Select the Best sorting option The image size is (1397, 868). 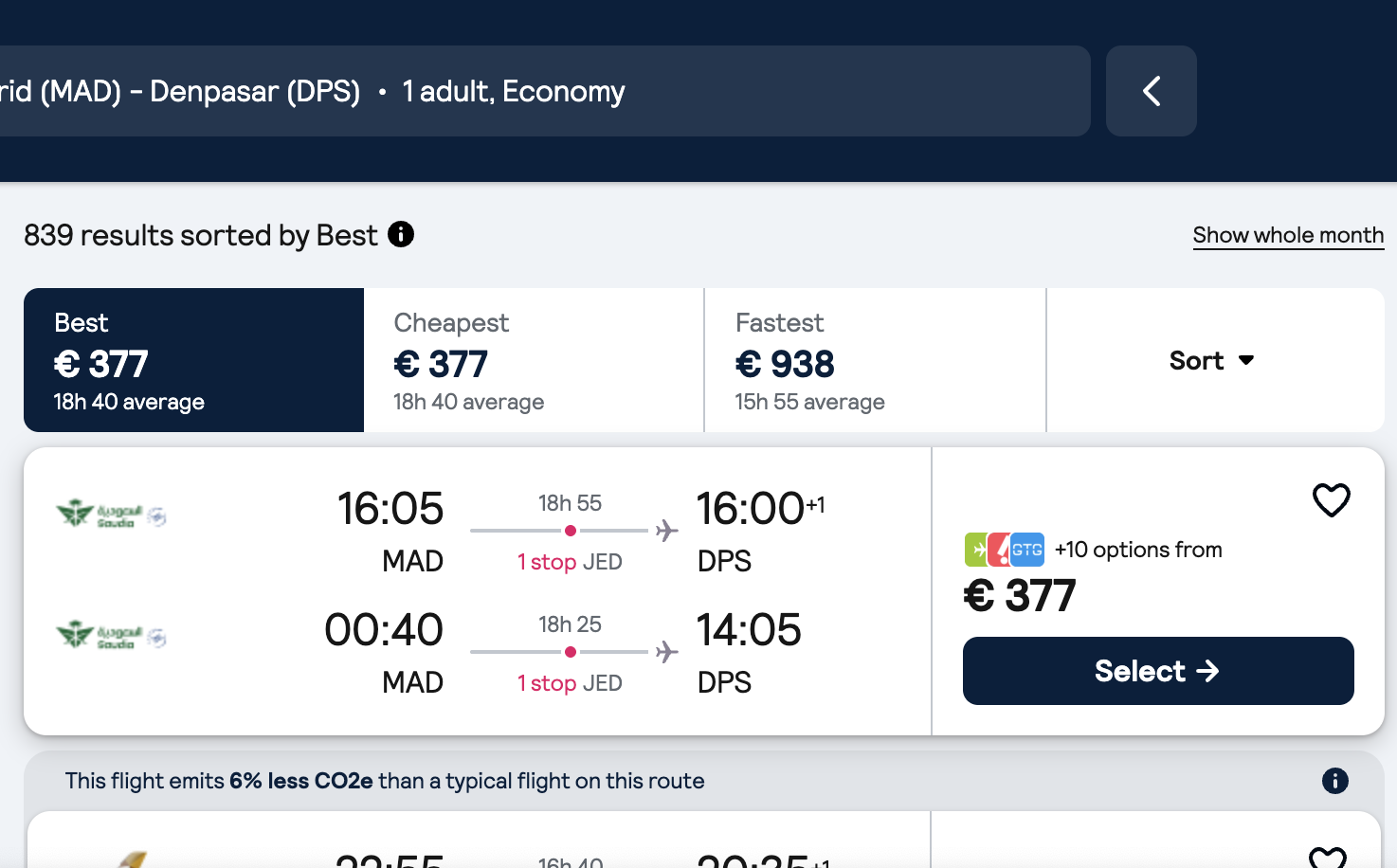[192, 360]
